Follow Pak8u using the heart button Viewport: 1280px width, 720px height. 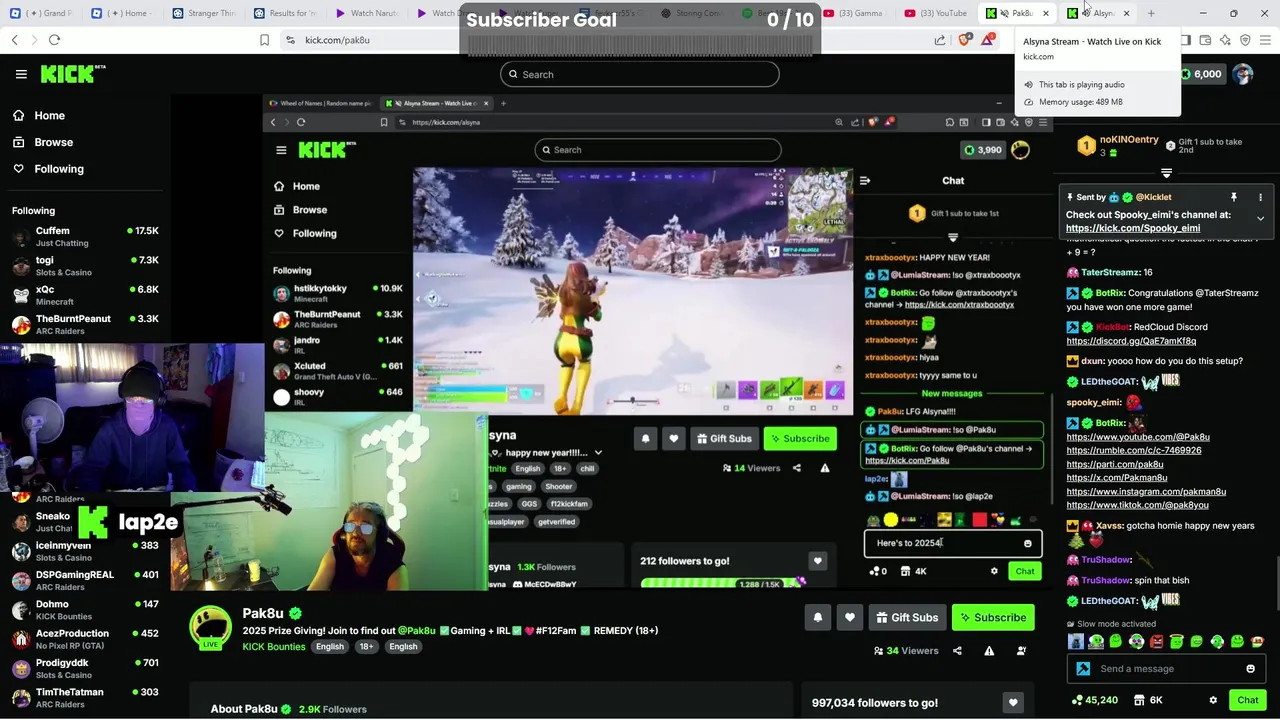(849, 618)
